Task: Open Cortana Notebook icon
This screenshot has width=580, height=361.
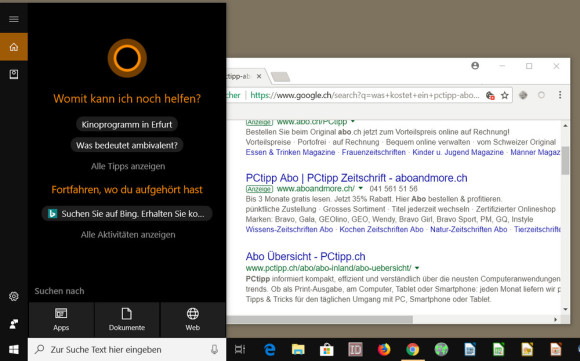Action: 14,74
